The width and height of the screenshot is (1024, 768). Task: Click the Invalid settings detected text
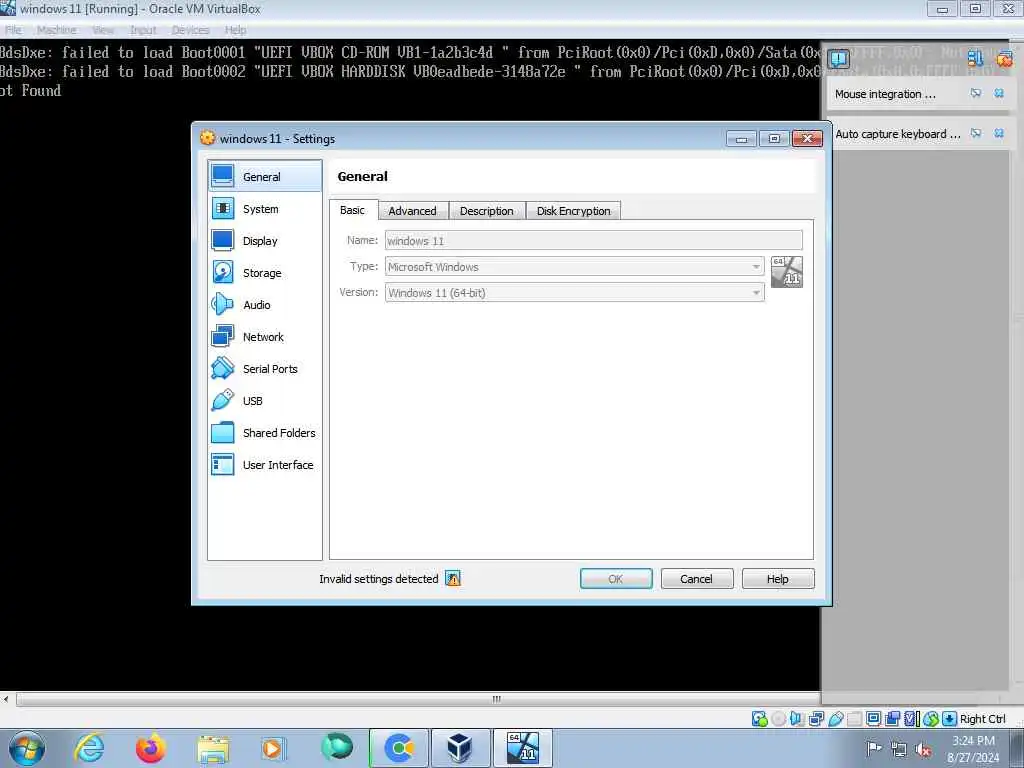379,579
